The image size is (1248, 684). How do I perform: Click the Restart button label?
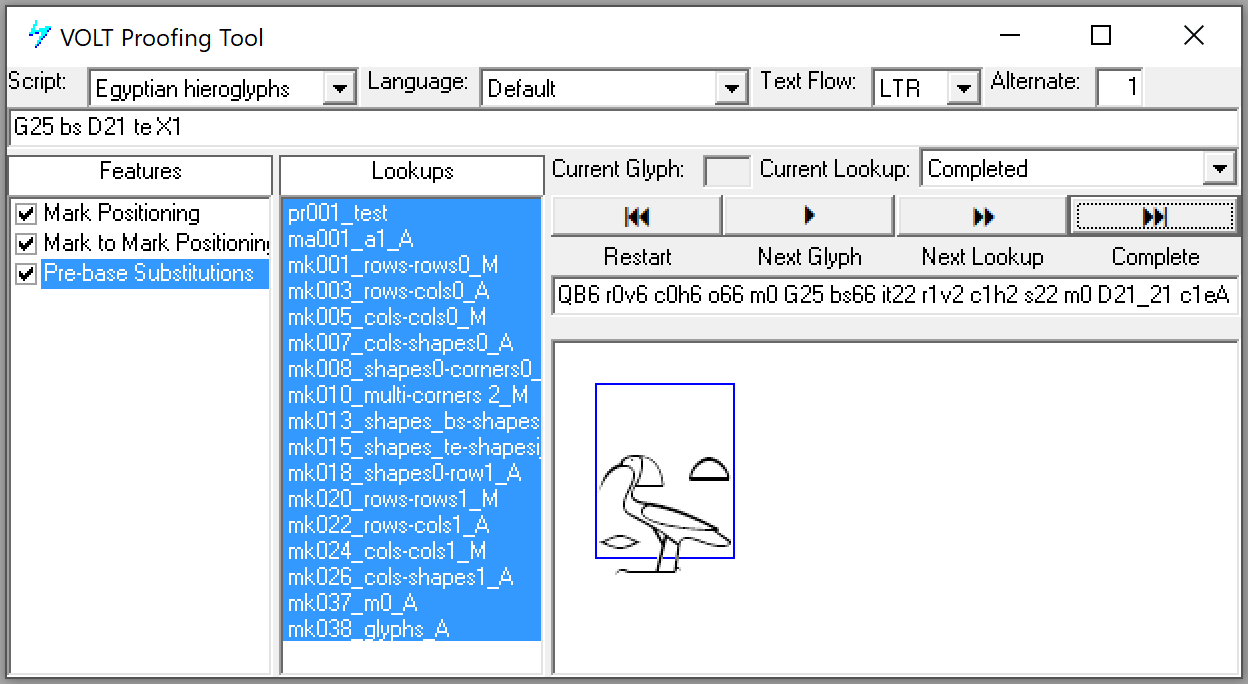(637, 257)
